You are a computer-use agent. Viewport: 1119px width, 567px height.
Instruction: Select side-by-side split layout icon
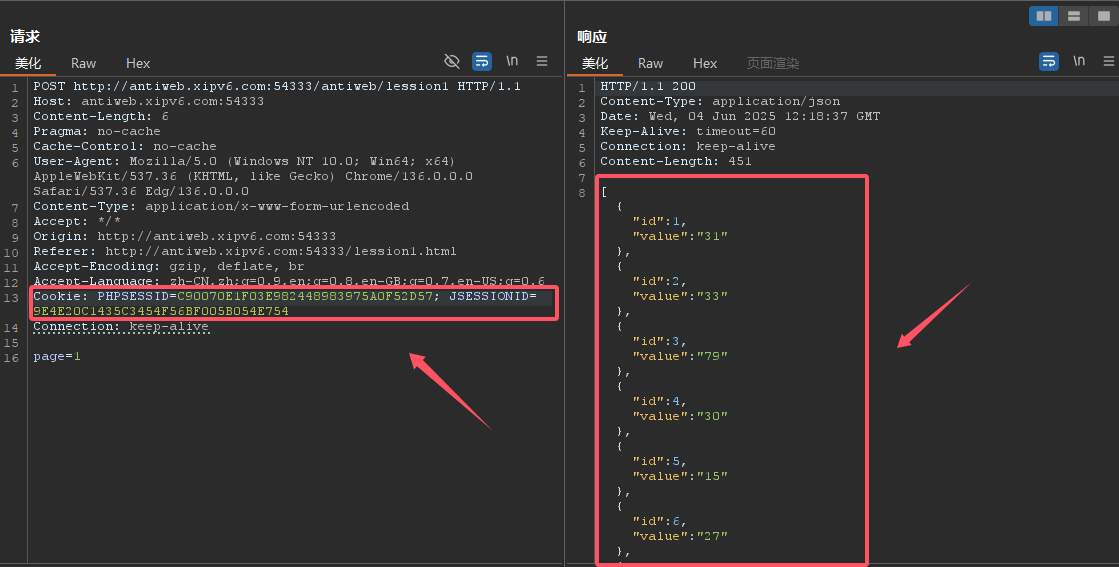click(x=1044, y=16)
